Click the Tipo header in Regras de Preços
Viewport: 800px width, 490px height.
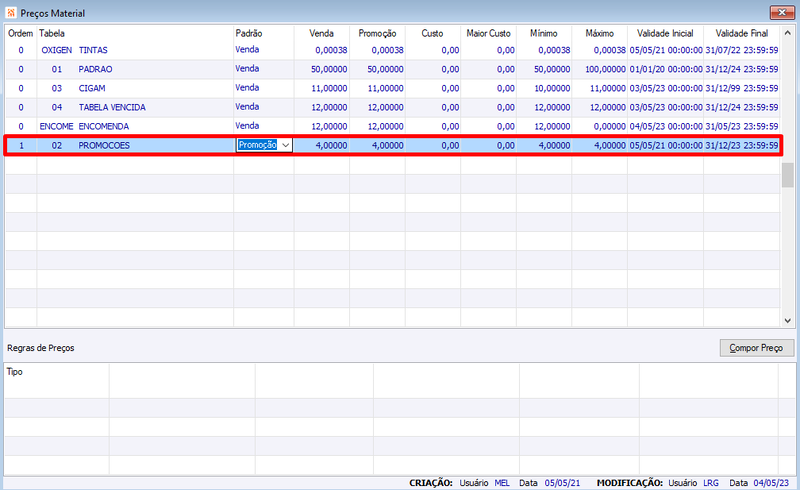(14, 372)
